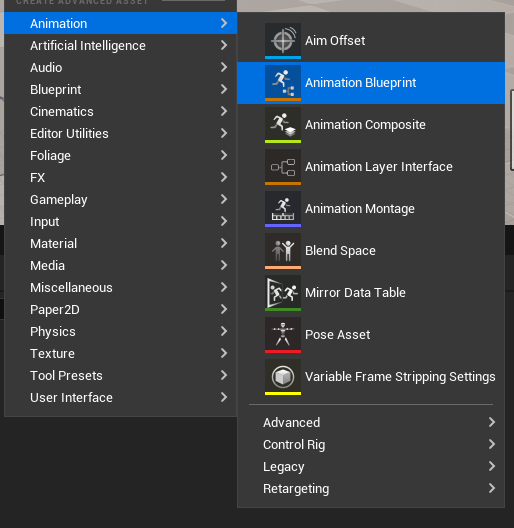Choose the Aim Offset text label
This screenshot has height=528, width=514.
point(335,41)
